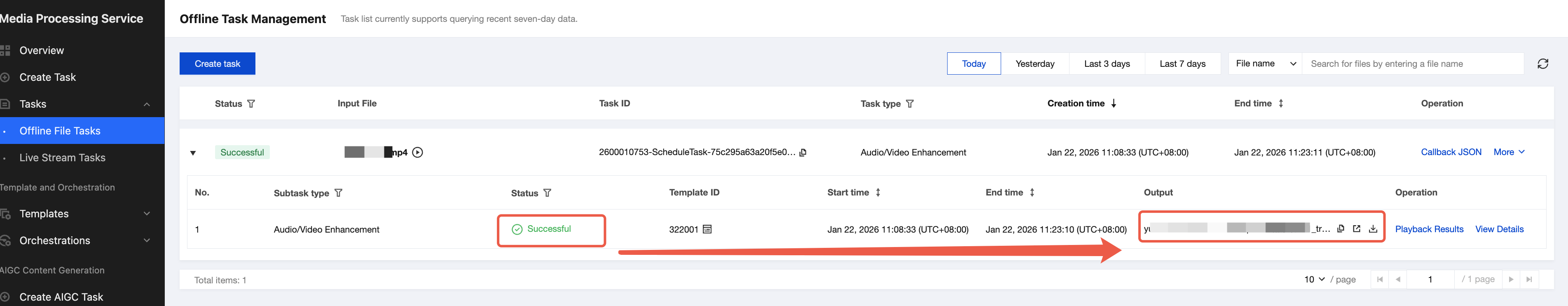The height and width of the screenshot is (306, 1568).
Task: Click the Create task button
Action: tap(217, 64)
